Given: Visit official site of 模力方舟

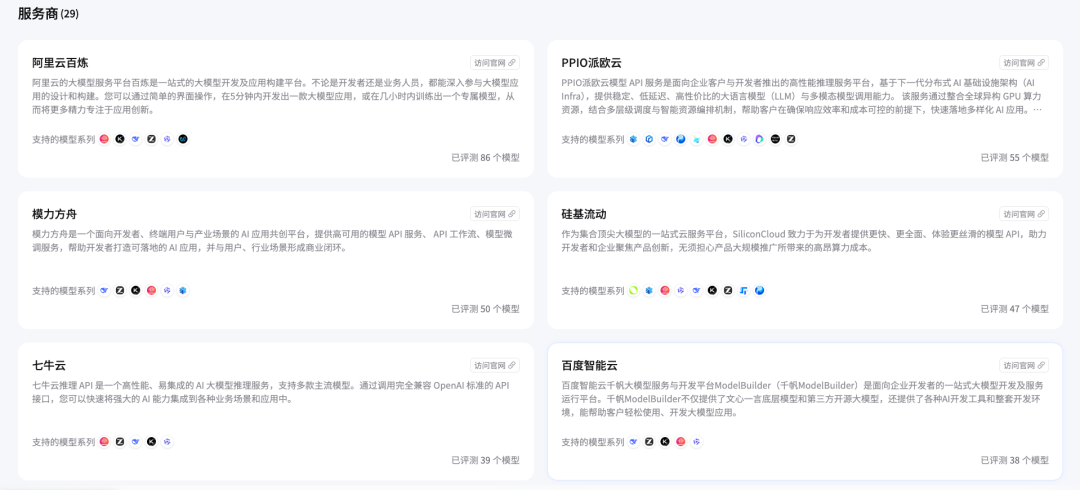Looking at the screenshot, I should pos(495,214).
